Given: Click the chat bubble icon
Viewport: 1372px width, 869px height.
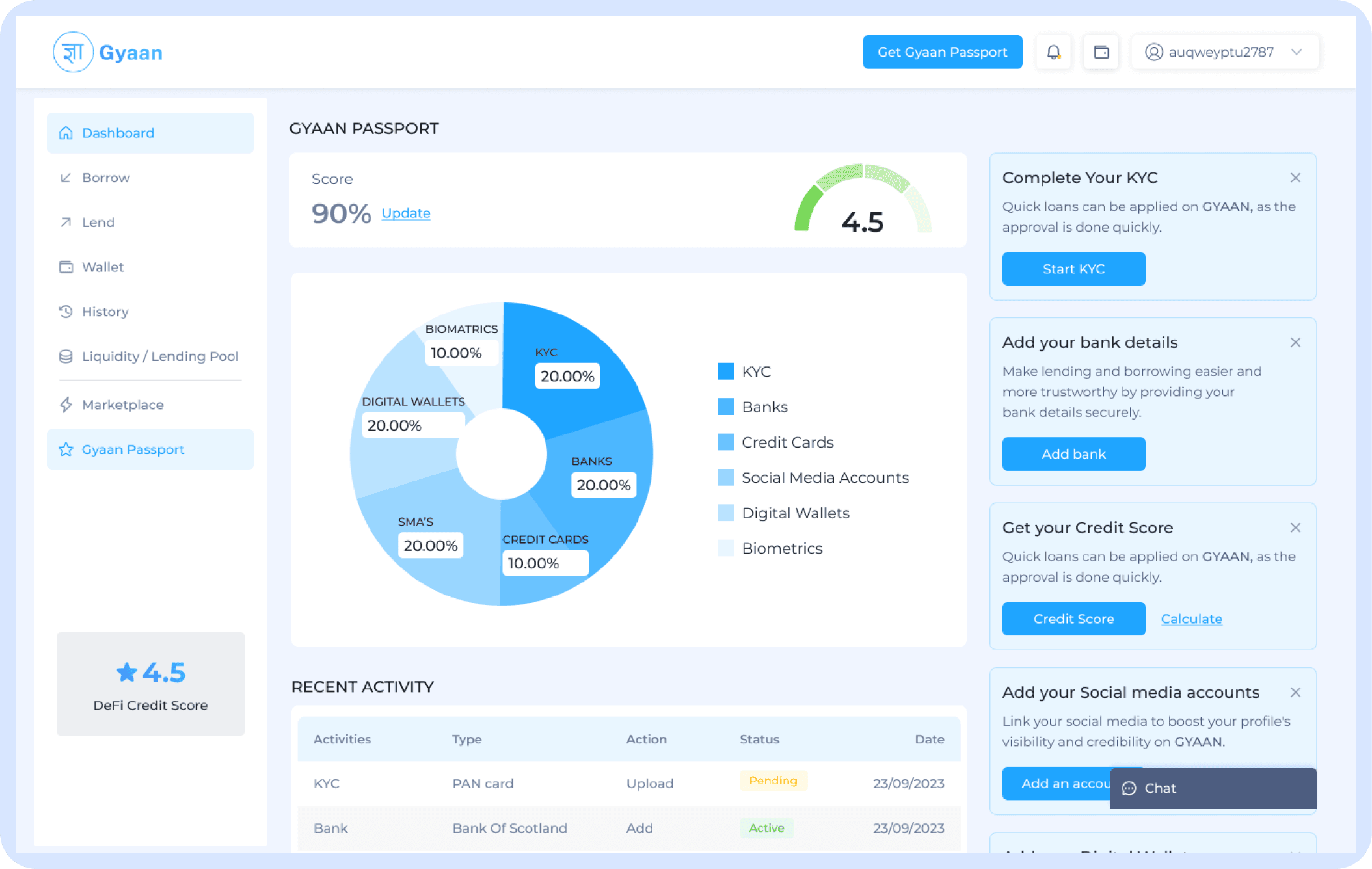Looking at the screenshot, I should tap(1129, 788).
